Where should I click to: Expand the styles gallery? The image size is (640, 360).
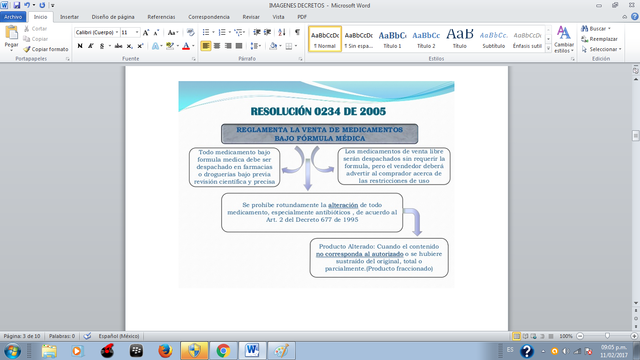pyautogui.click(x=548, y=48)
